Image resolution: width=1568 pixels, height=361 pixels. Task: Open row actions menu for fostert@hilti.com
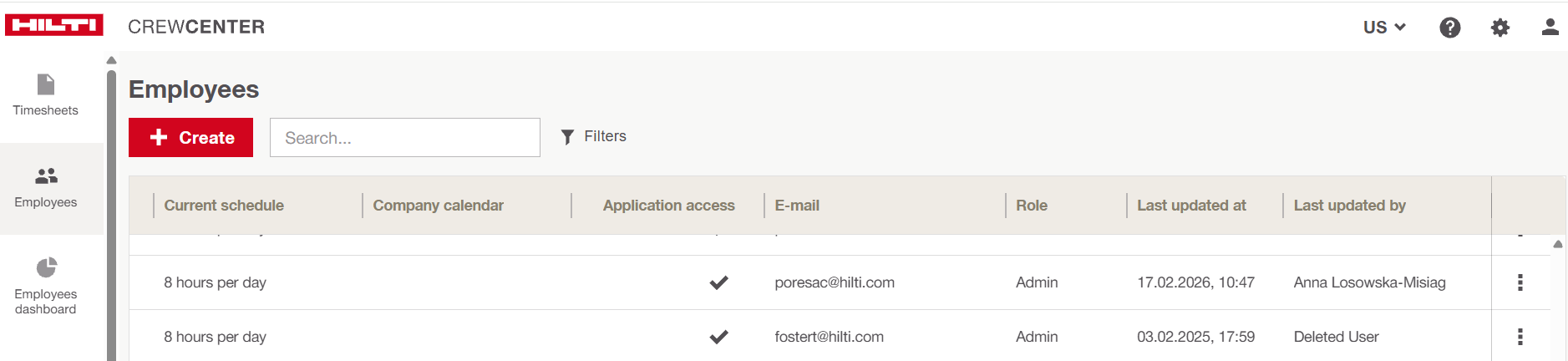click(1520, 337)
